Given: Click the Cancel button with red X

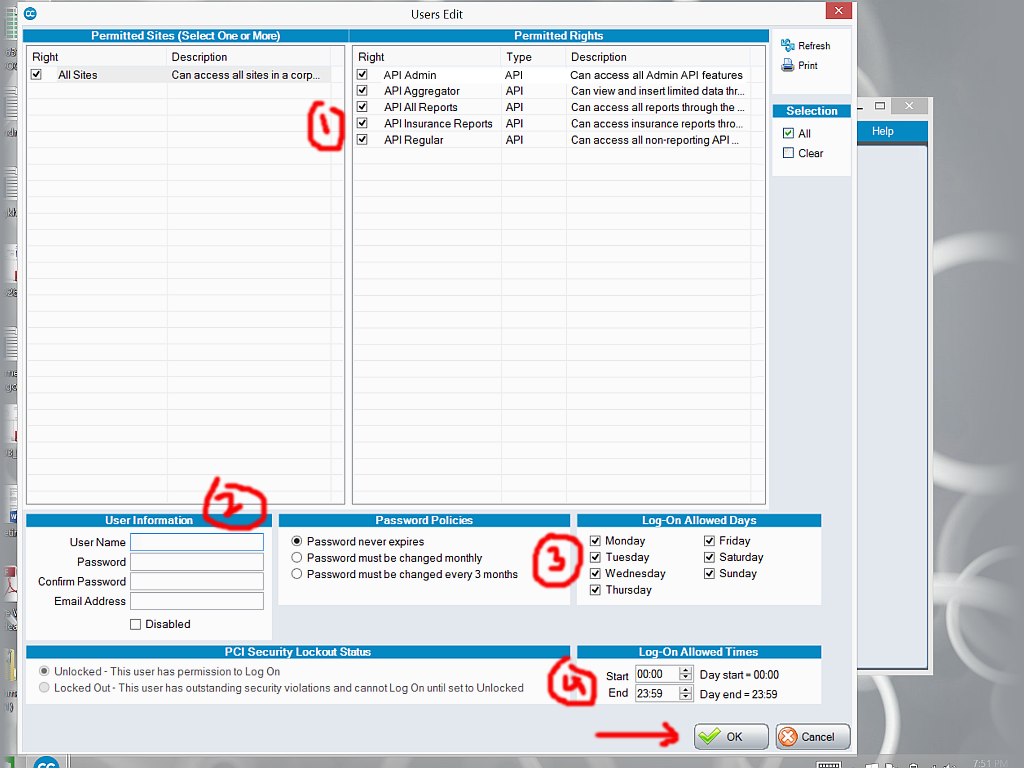Looking at the screenshot, I should click(812, 737).
